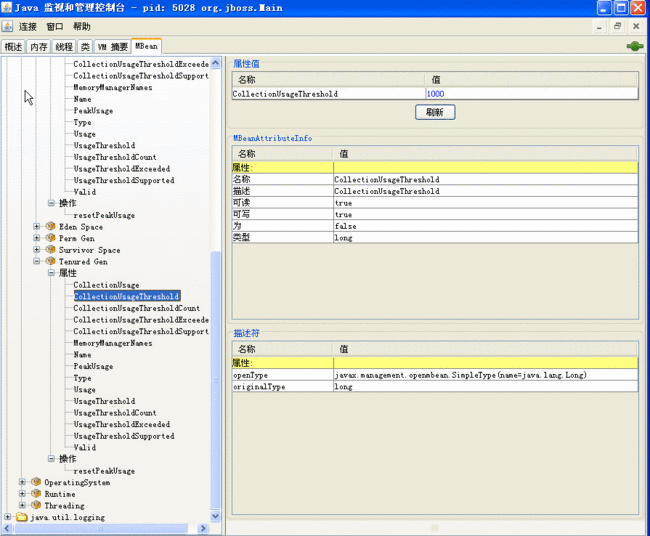Click the 可写 row in MBeanAttributeInfo table
Image resolution: width=650 pixels, height=536 pixels.
[x=434, y=214]
